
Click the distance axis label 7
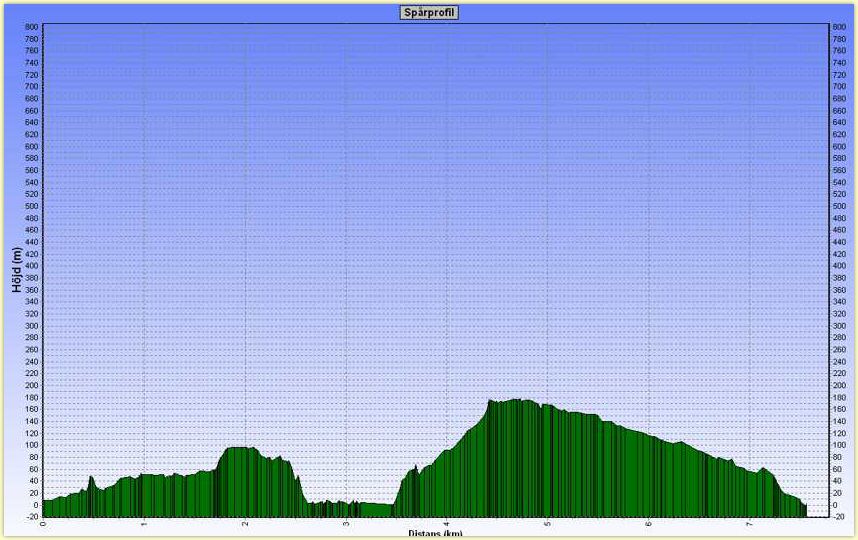(x=749, y=524)
